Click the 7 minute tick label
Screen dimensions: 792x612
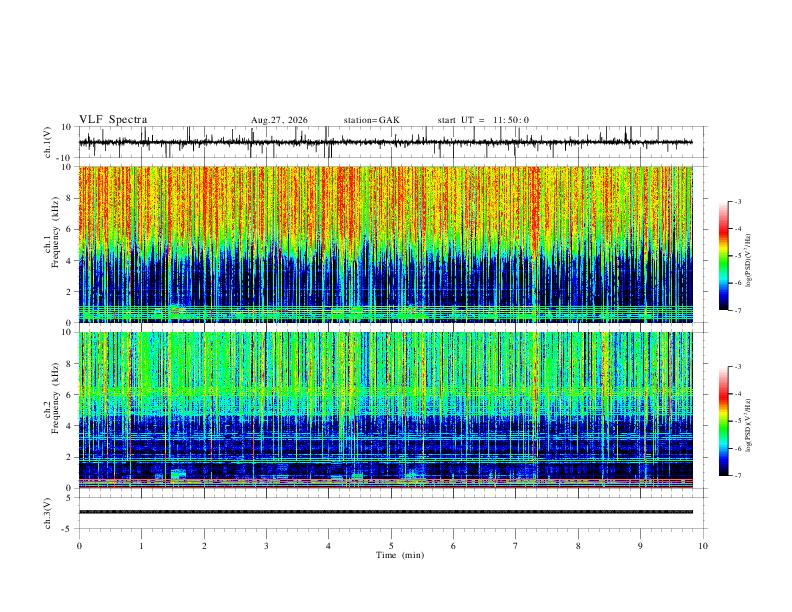click(x=516, y=546)
